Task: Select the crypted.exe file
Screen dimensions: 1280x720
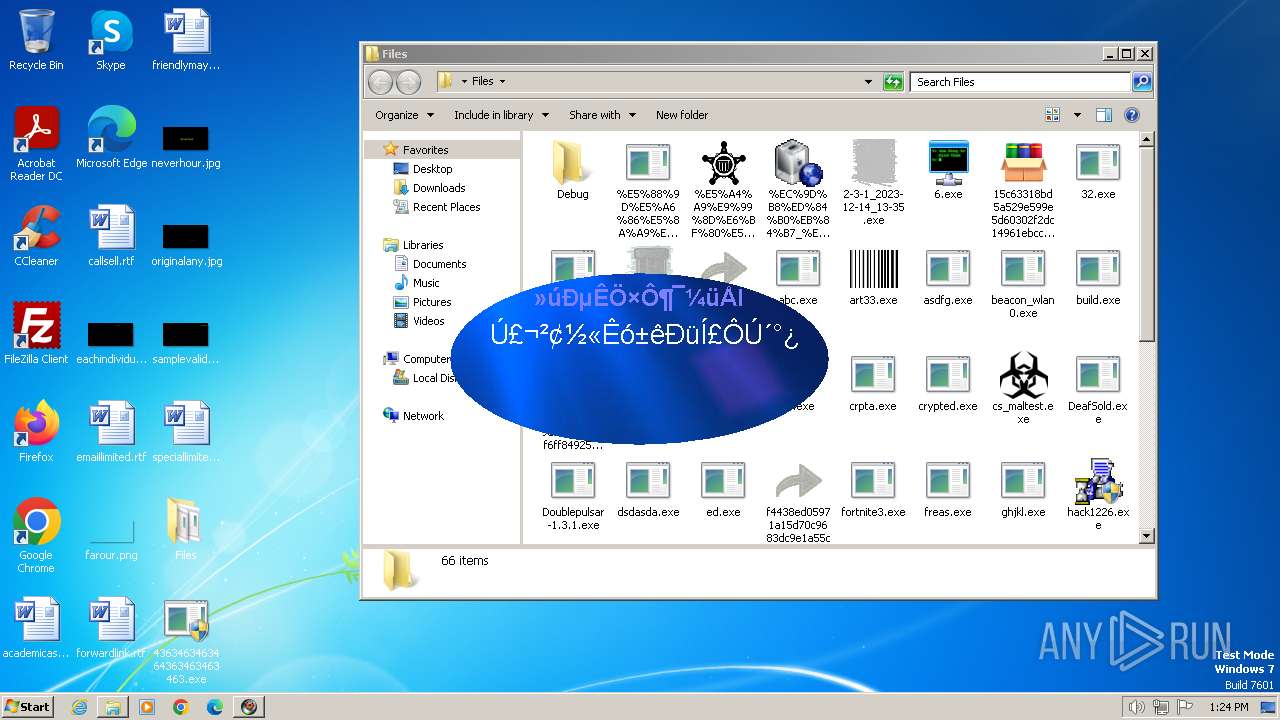Action: click(948, 382)
